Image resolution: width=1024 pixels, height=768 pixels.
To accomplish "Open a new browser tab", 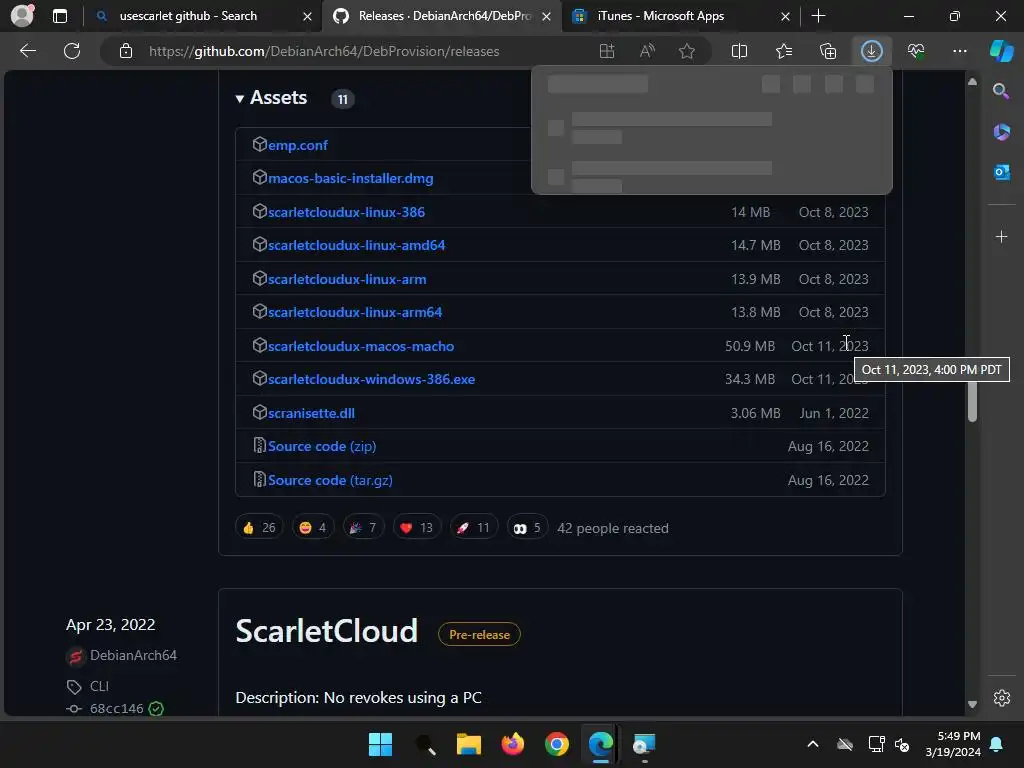I will pos(818,16).
